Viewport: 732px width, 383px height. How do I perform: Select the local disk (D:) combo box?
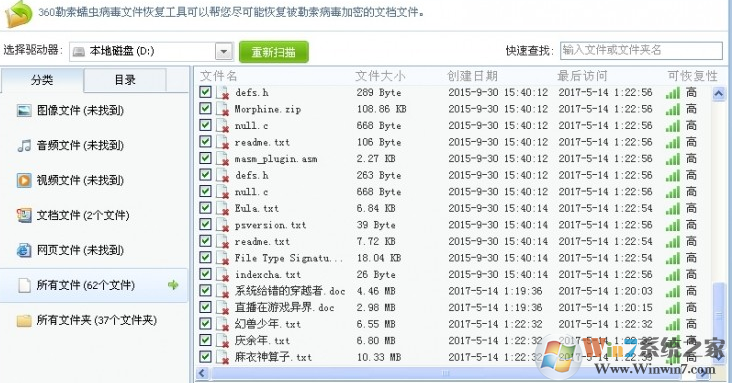point(151,51)
